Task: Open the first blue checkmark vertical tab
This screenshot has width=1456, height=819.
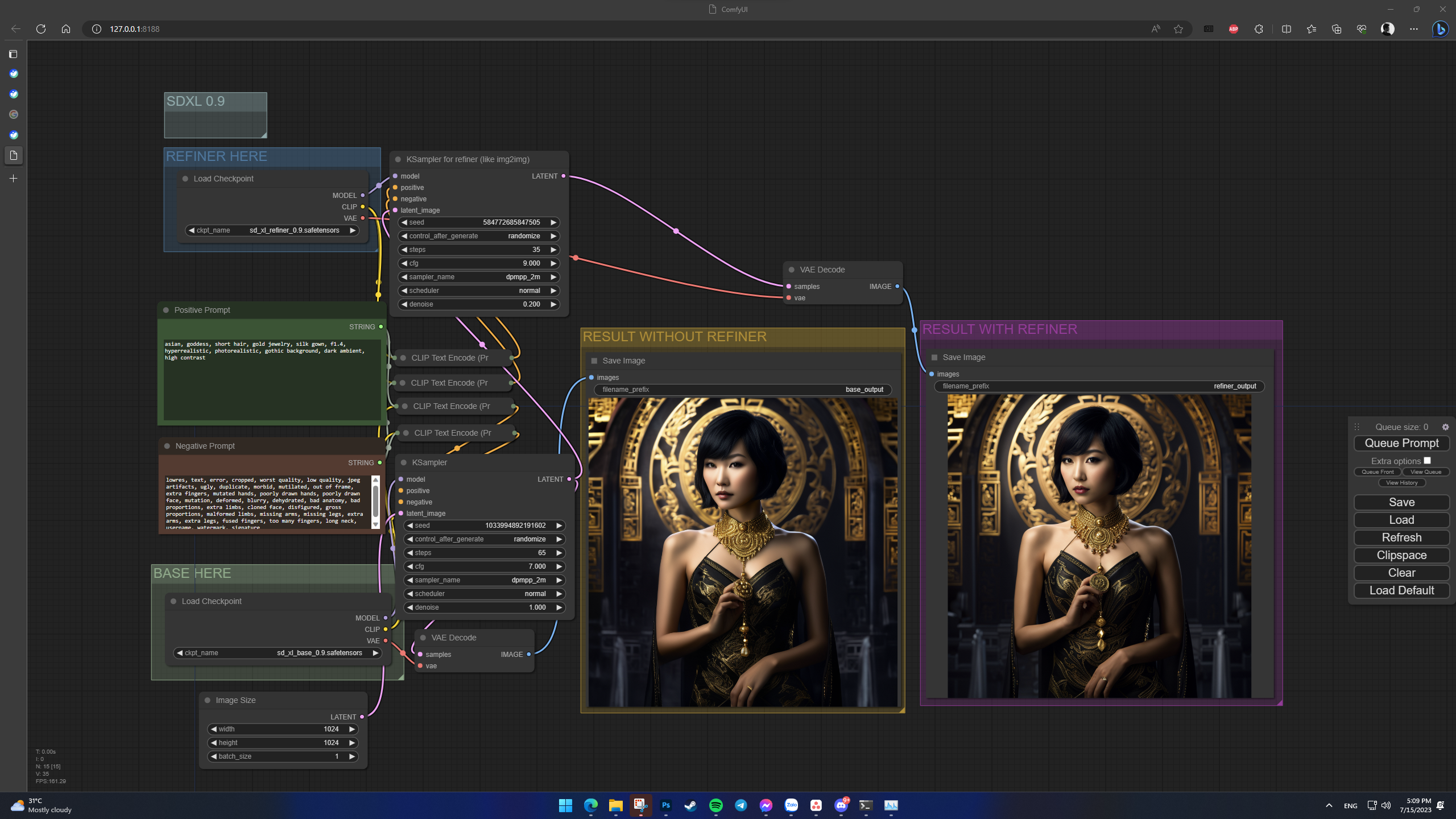Action: point(14,74)
